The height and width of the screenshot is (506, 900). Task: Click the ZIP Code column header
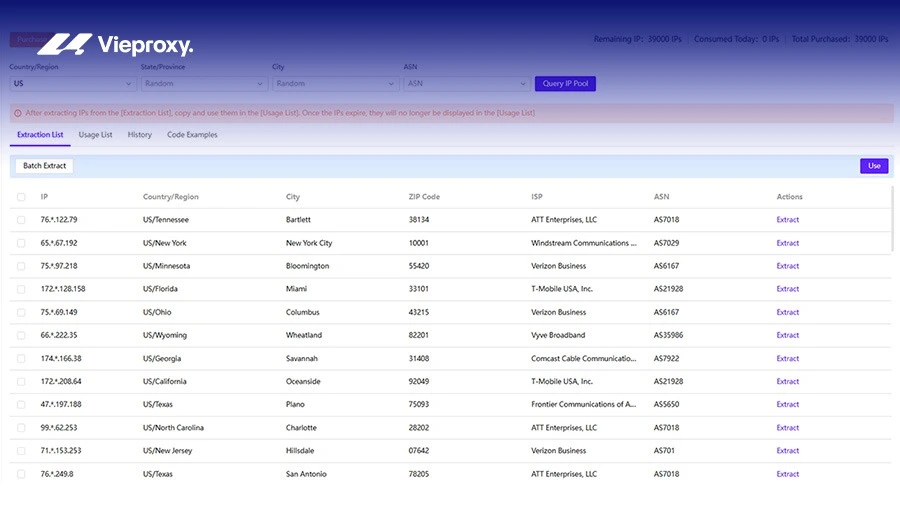[x=424, y=197]
